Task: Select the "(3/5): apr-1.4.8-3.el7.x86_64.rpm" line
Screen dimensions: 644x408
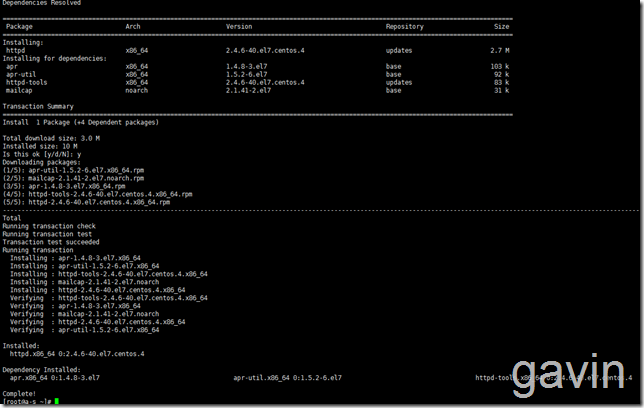Action: 64,187
